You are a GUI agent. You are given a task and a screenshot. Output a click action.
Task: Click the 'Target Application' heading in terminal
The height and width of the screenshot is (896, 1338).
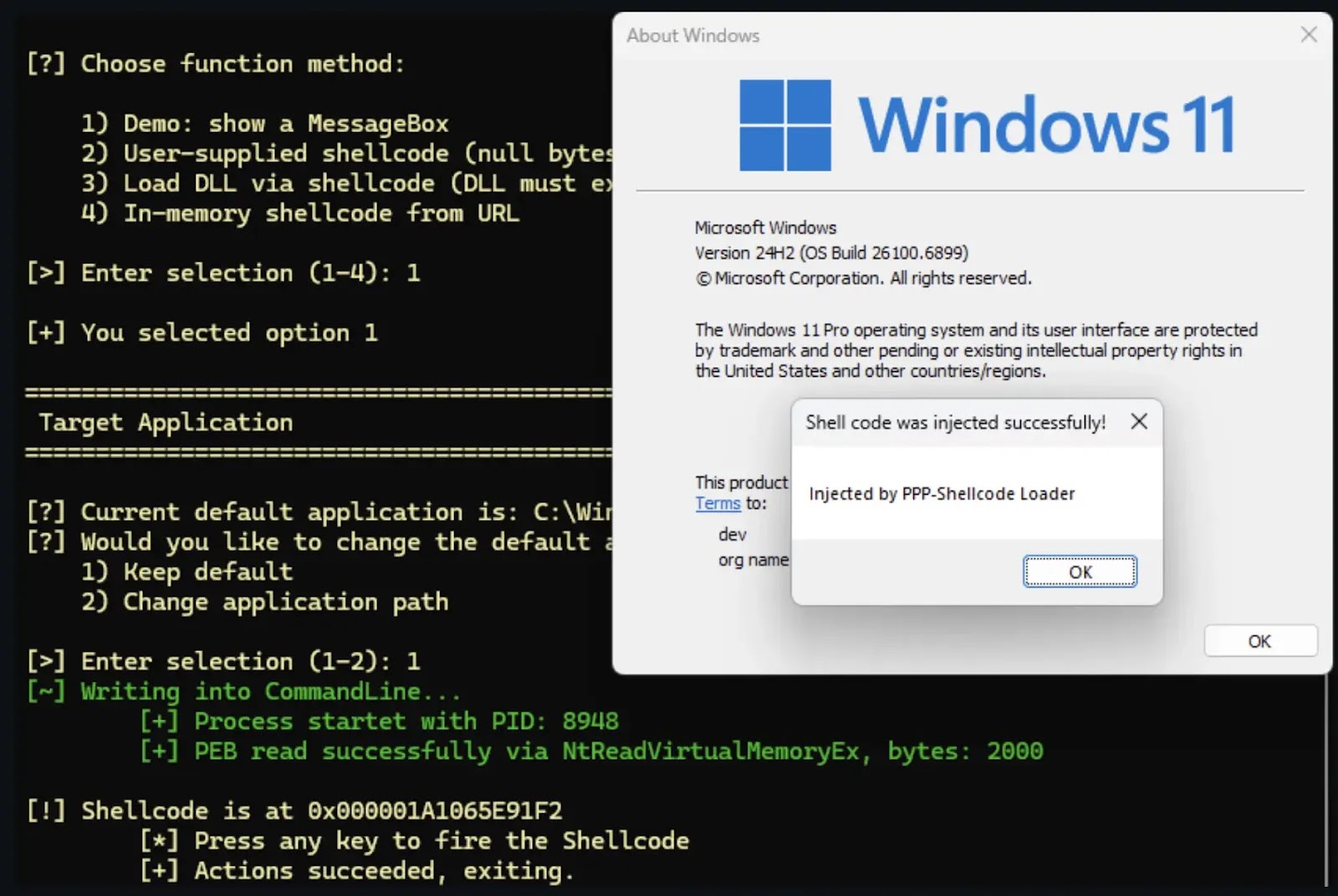tap(166, 423)
